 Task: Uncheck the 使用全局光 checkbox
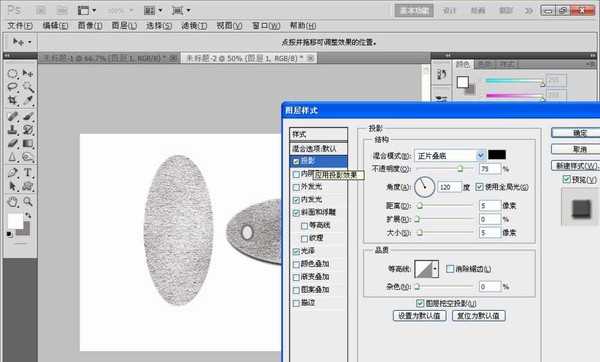(x=479, y=187)
